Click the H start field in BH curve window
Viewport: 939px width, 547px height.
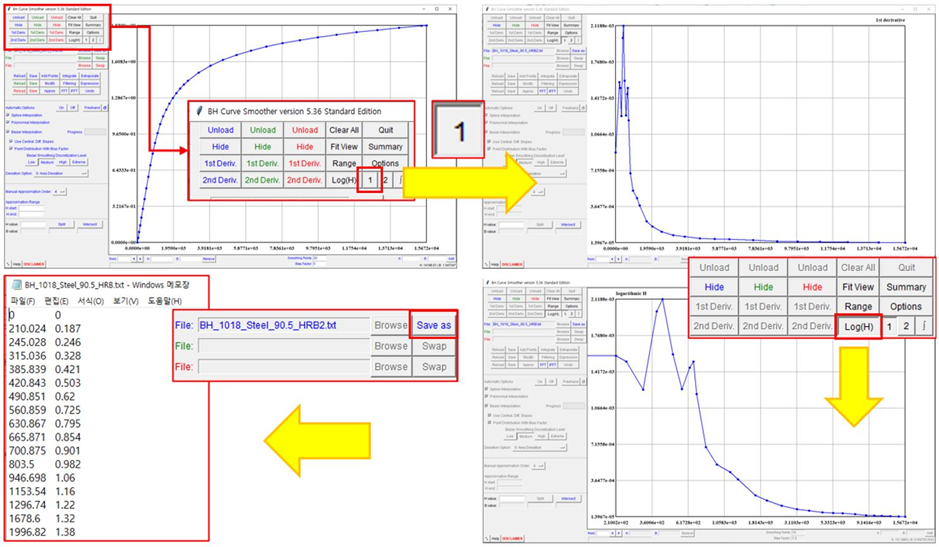pyautogui.click(x=31, y=208)
